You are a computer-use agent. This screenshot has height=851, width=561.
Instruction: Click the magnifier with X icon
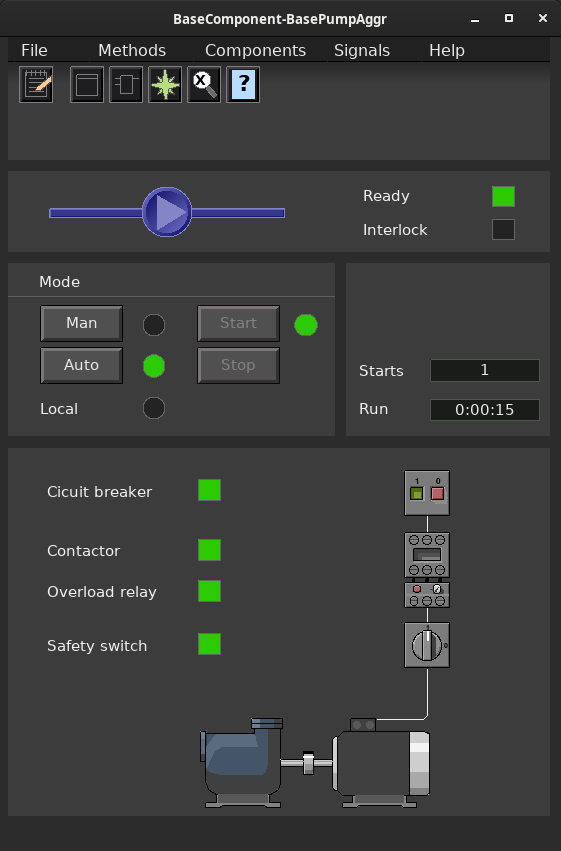[x=204, y=85]
